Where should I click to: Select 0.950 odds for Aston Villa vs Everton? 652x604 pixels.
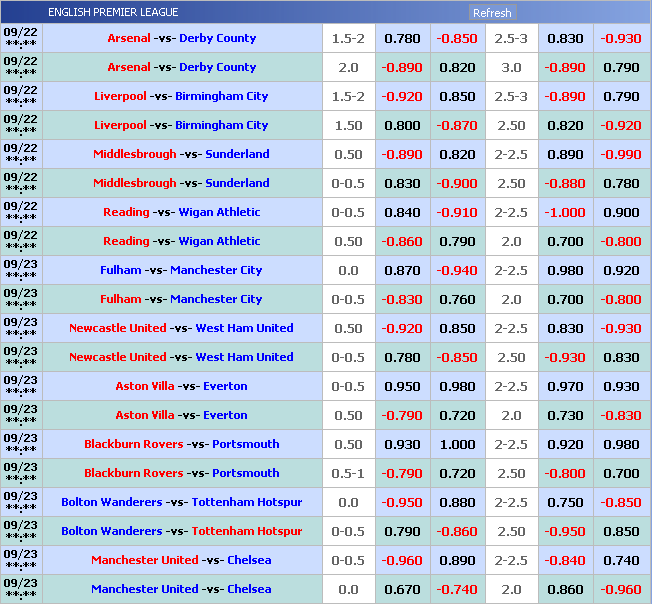coord(402,386)
